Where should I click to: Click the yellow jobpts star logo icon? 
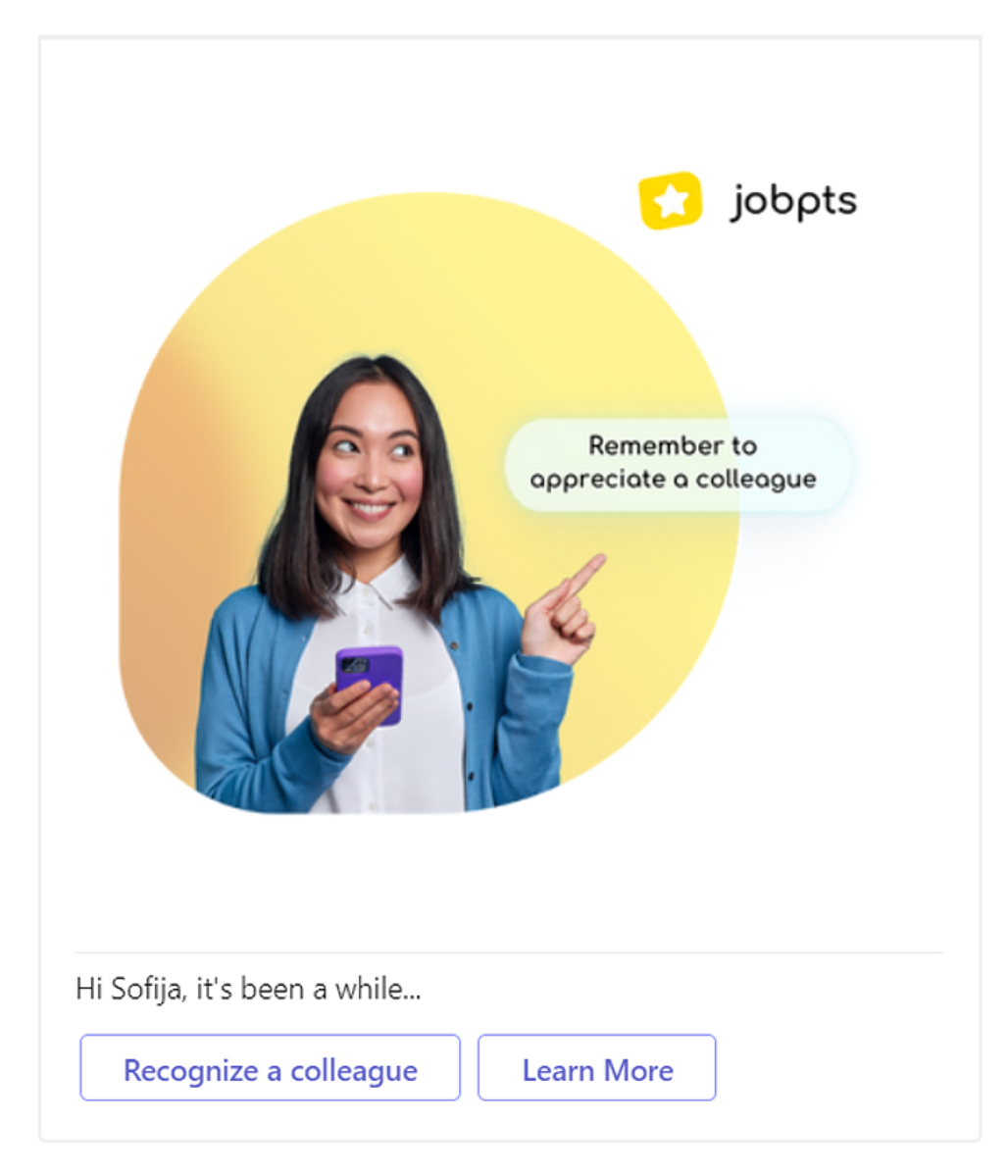coord(670,200)
